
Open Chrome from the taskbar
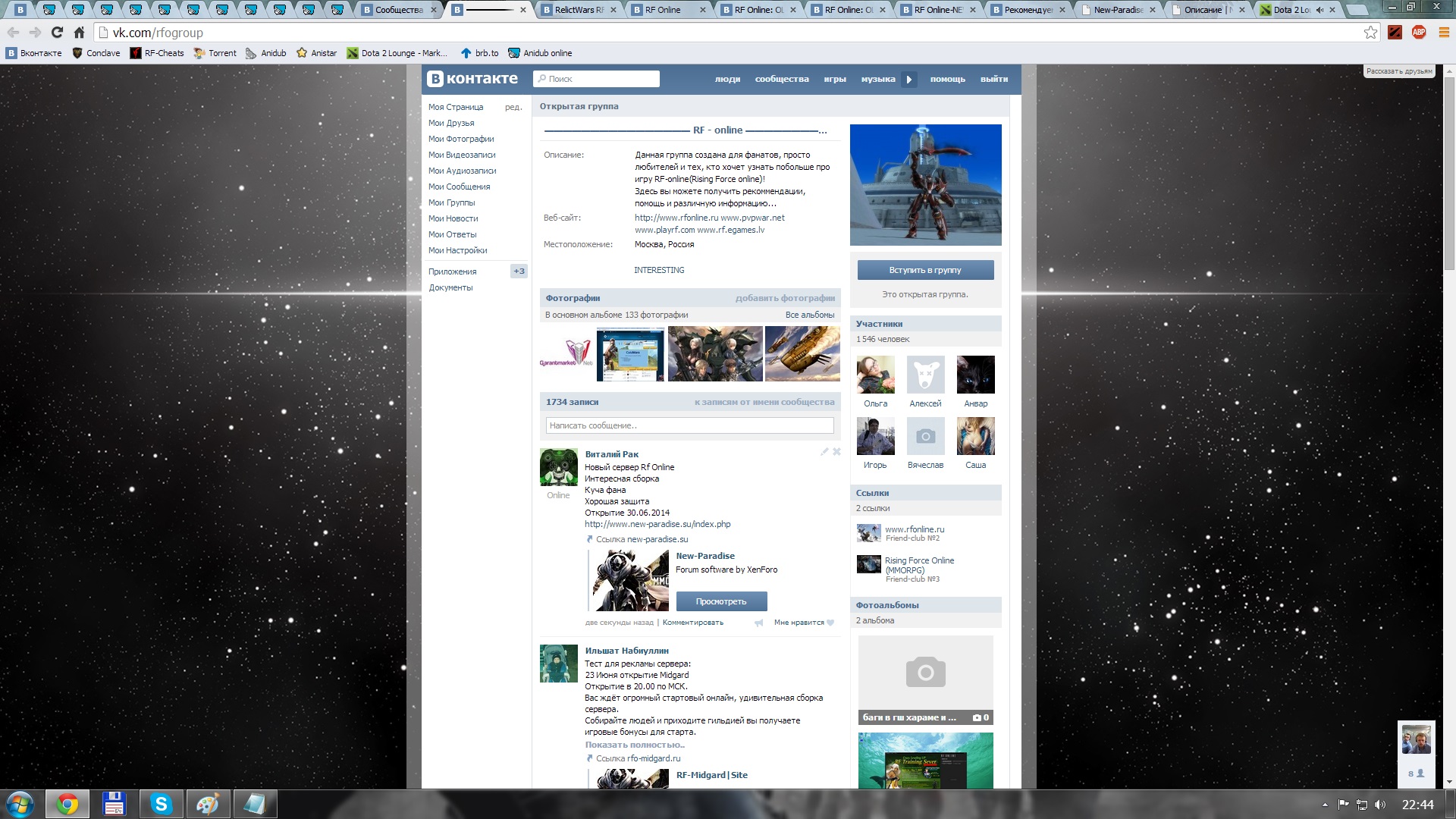coord(67,804)
